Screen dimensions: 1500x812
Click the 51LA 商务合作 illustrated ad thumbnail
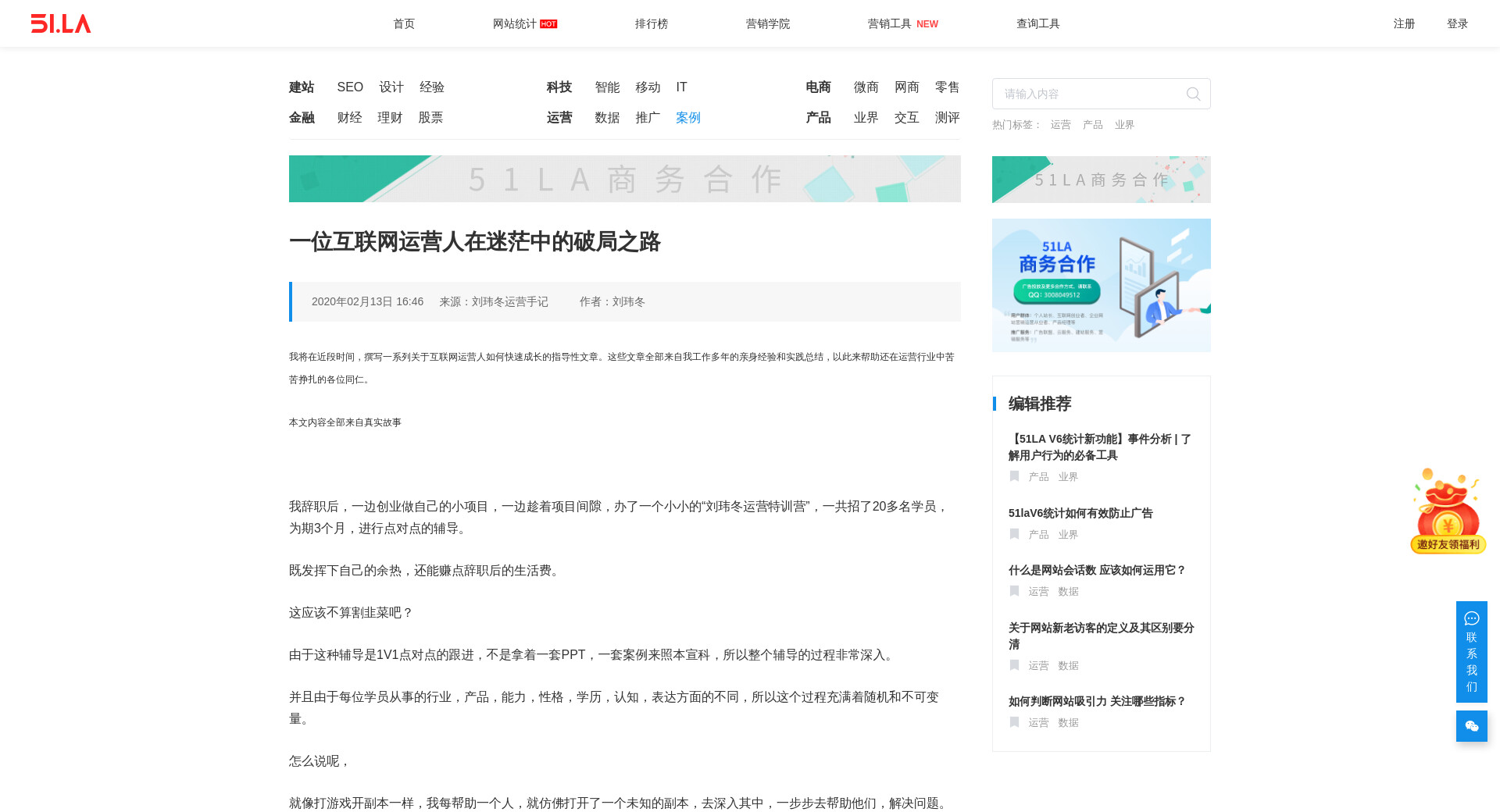click(1101, 285)
